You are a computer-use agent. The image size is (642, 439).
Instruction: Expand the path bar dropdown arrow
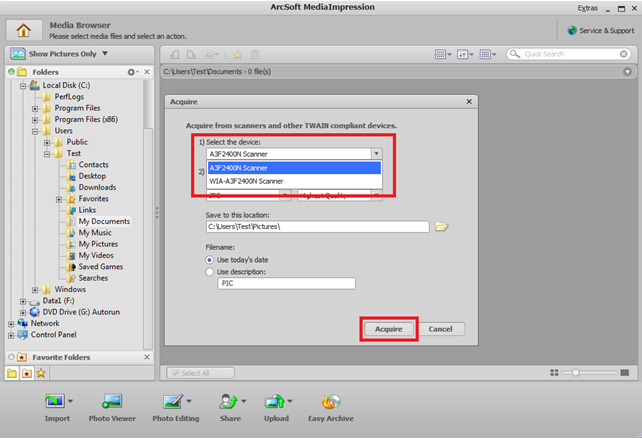click(x=627, y=72)
